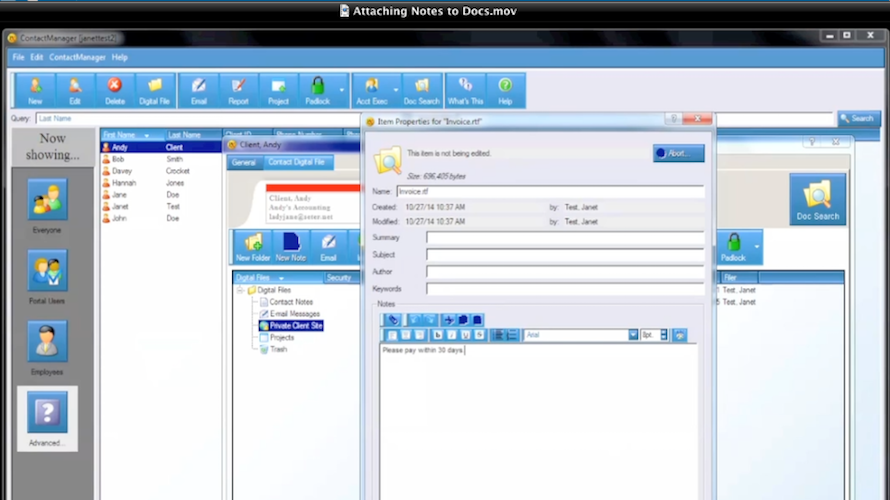
Task: Click the Summary input field
Action: (x=565, y=238)
